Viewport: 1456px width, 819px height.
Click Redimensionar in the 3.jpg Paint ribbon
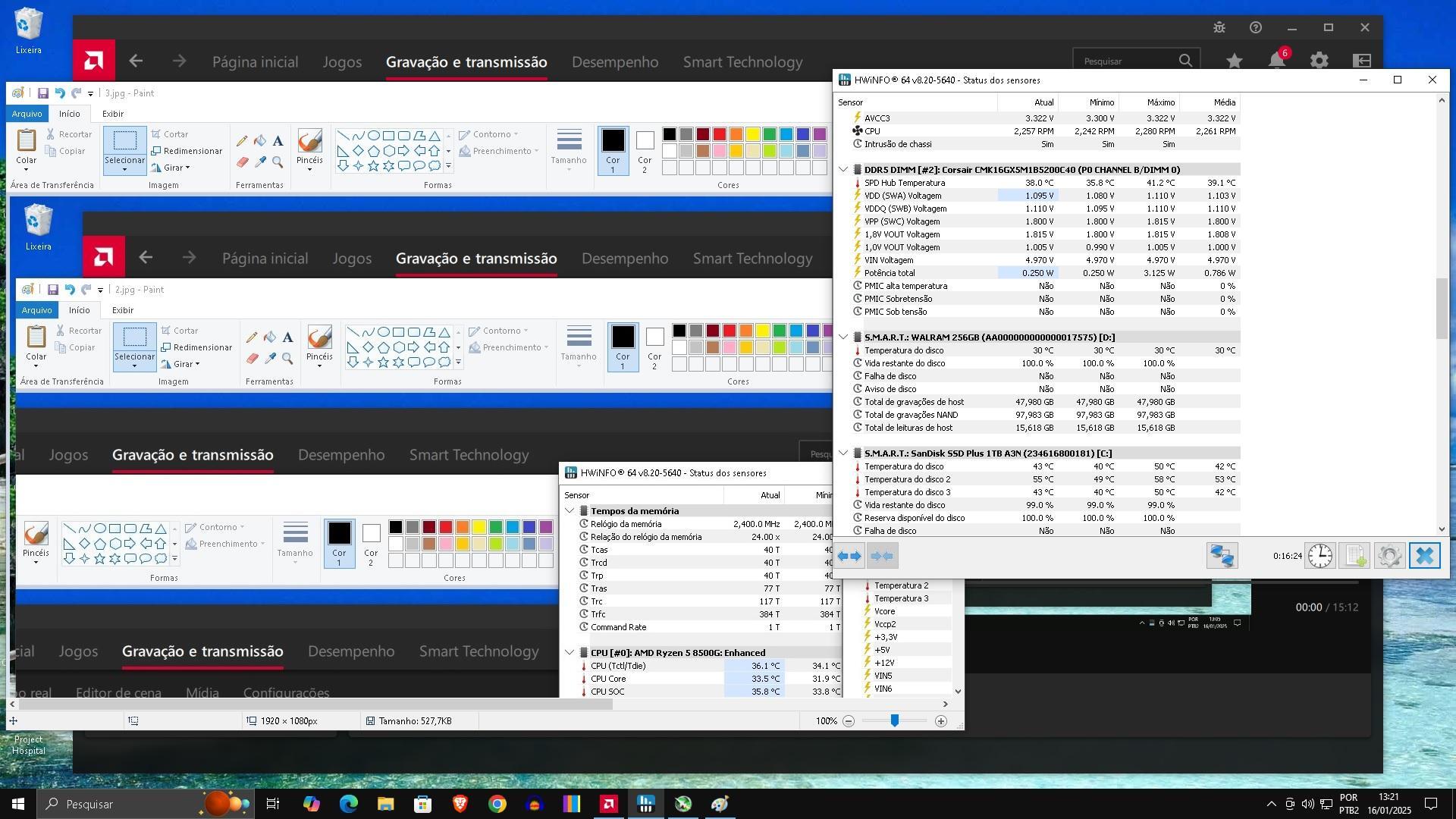pos(187,151)
